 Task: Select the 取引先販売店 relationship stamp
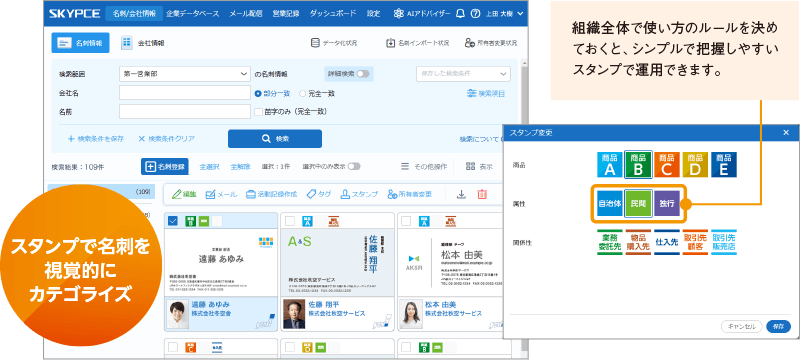click(724, 242)
